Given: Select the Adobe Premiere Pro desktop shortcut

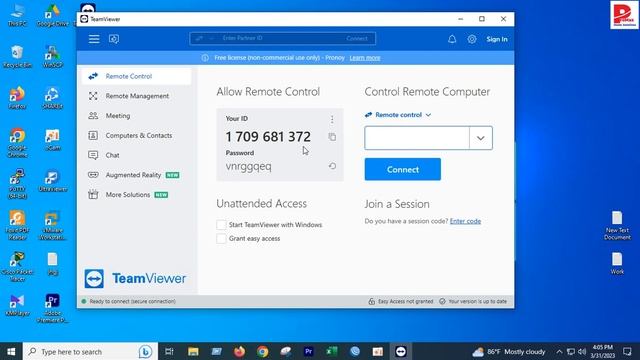Looking at the screenshot, I should pos(52,308).
